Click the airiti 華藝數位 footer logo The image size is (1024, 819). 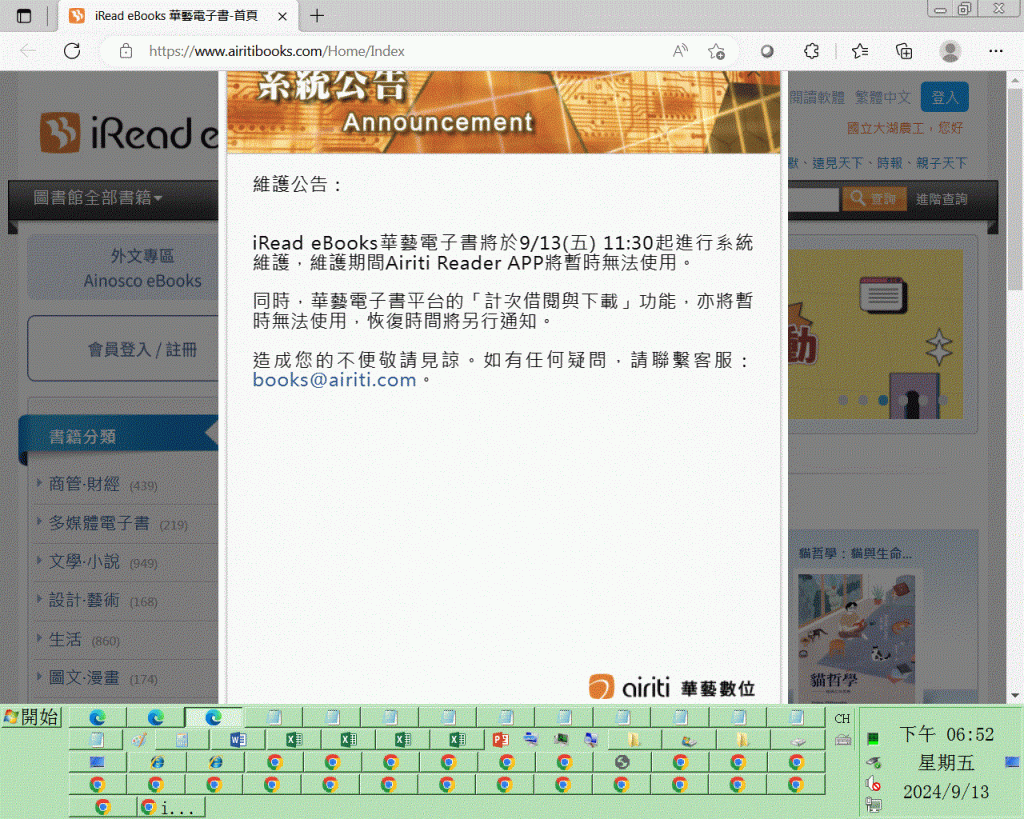671,687
